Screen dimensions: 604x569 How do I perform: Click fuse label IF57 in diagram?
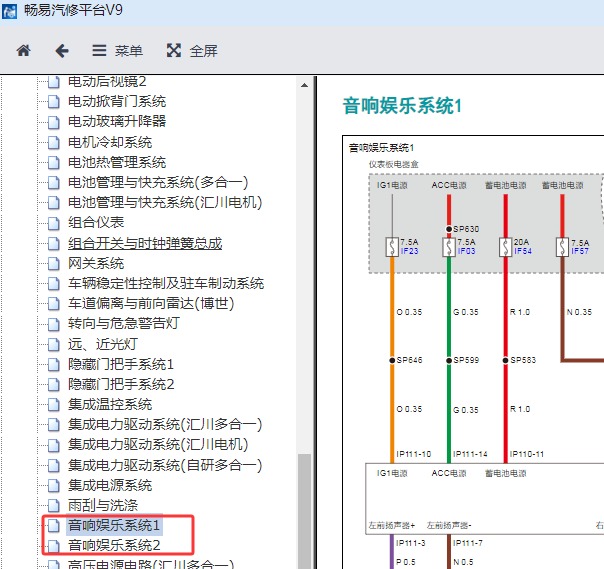click(580, 251)
